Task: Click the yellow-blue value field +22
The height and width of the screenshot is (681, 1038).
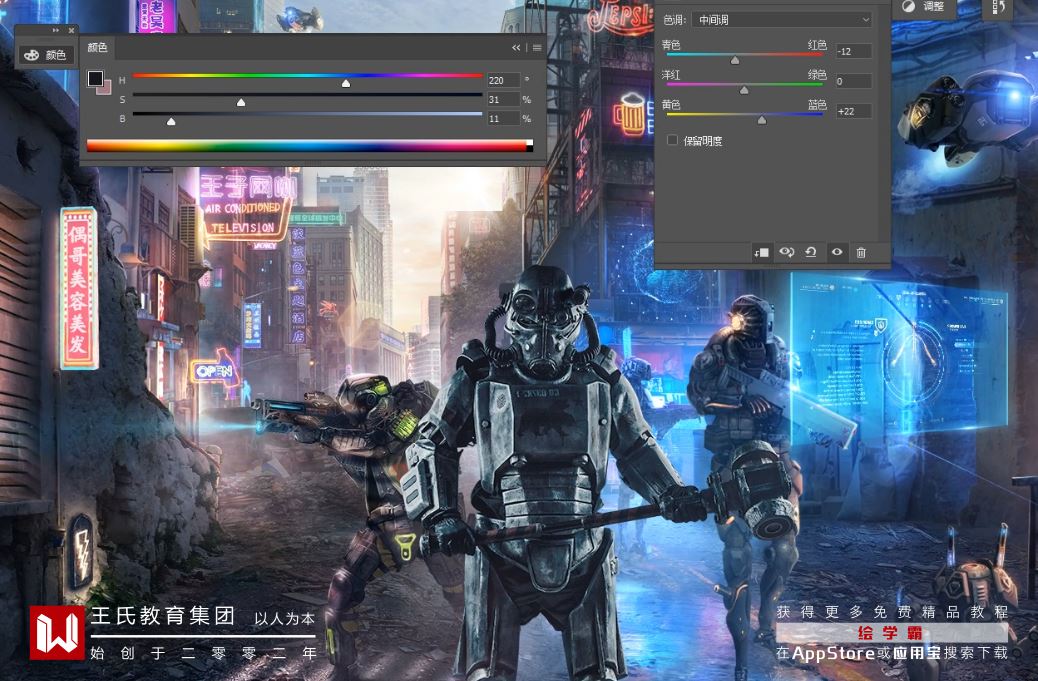Action: (853, 111)
